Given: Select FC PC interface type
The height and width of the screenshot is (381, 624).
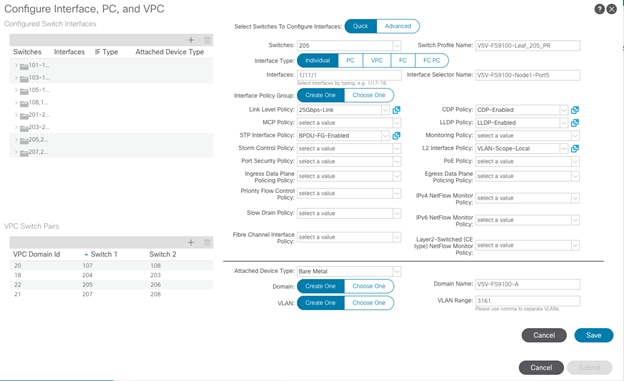Looking at the screenshot, I should tap(432, 61).
